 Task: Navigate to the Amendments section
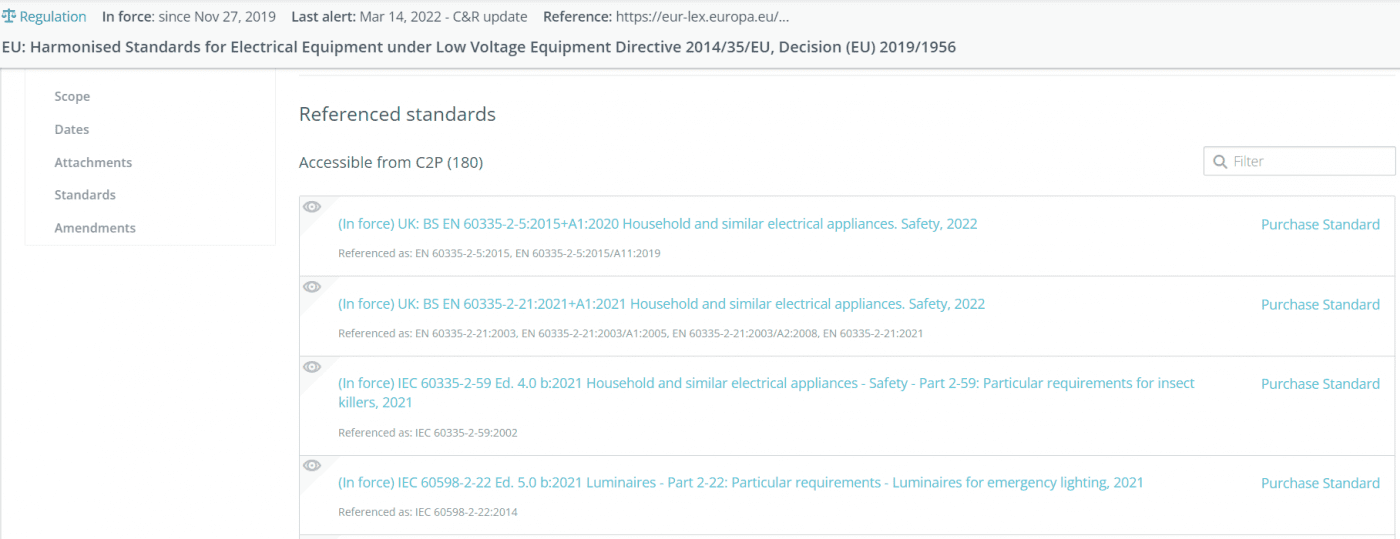point(95,228)
